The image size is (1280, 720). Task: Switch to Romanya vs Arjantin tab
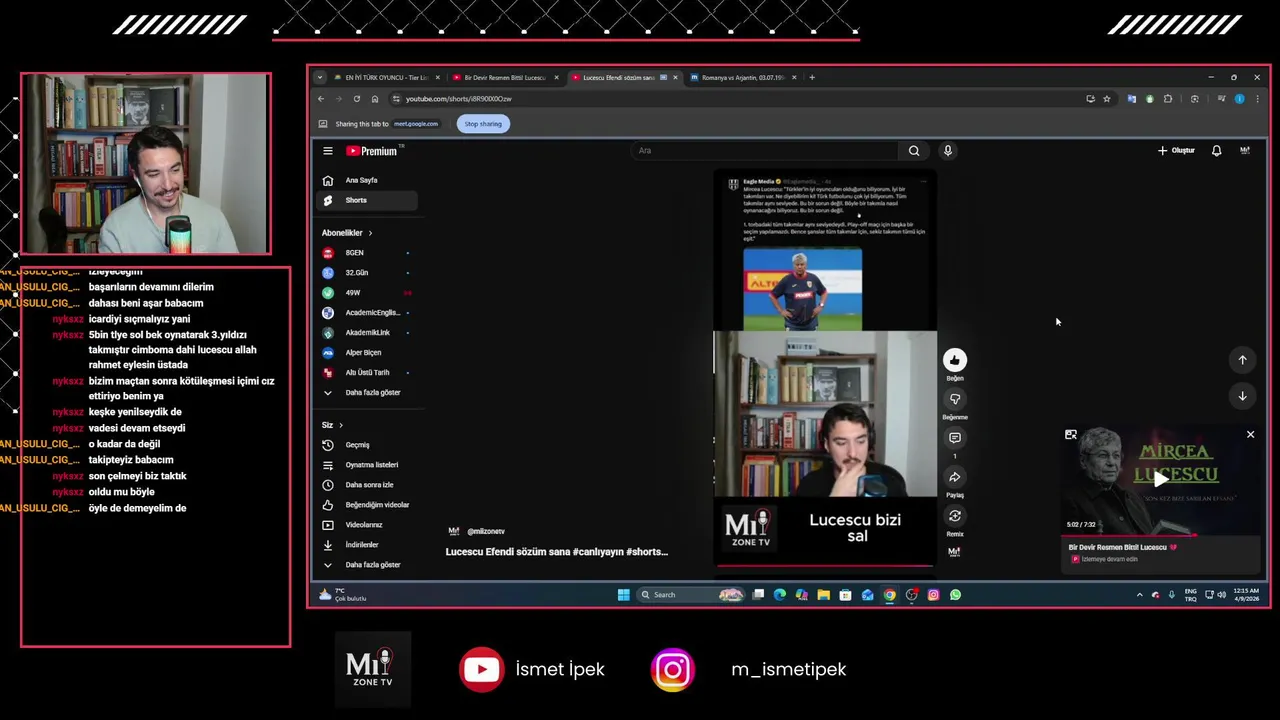(x=741, y=77)
